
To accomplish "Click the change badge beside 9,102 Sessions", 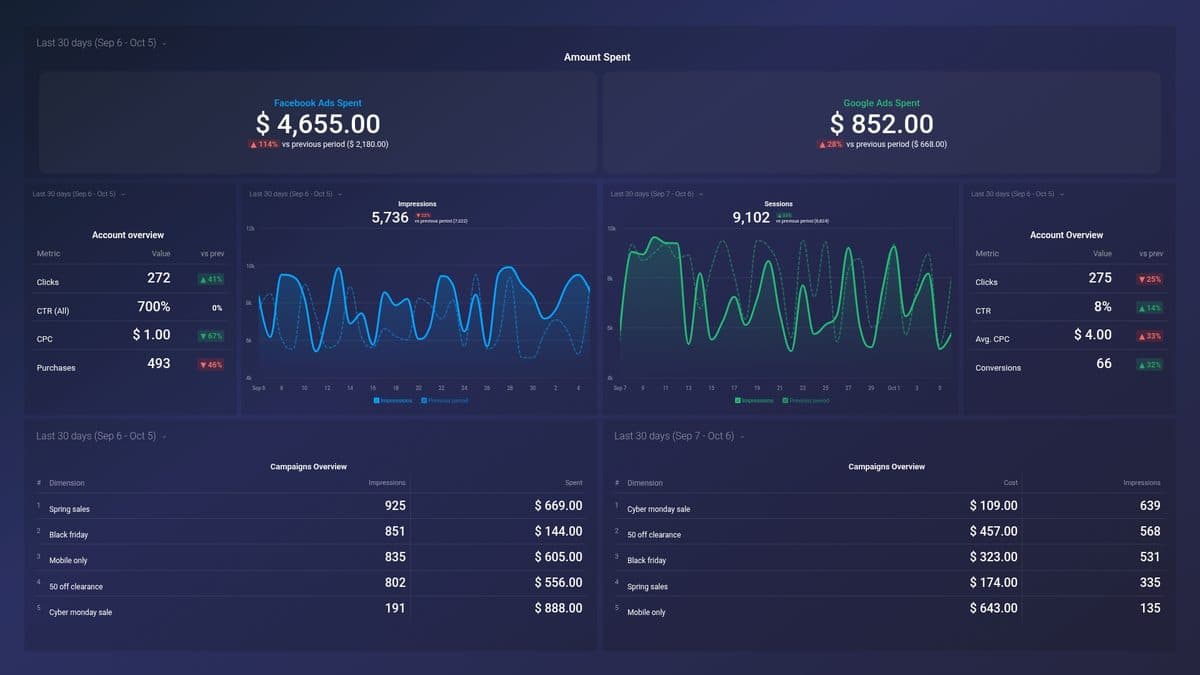I will click(784, 215).
